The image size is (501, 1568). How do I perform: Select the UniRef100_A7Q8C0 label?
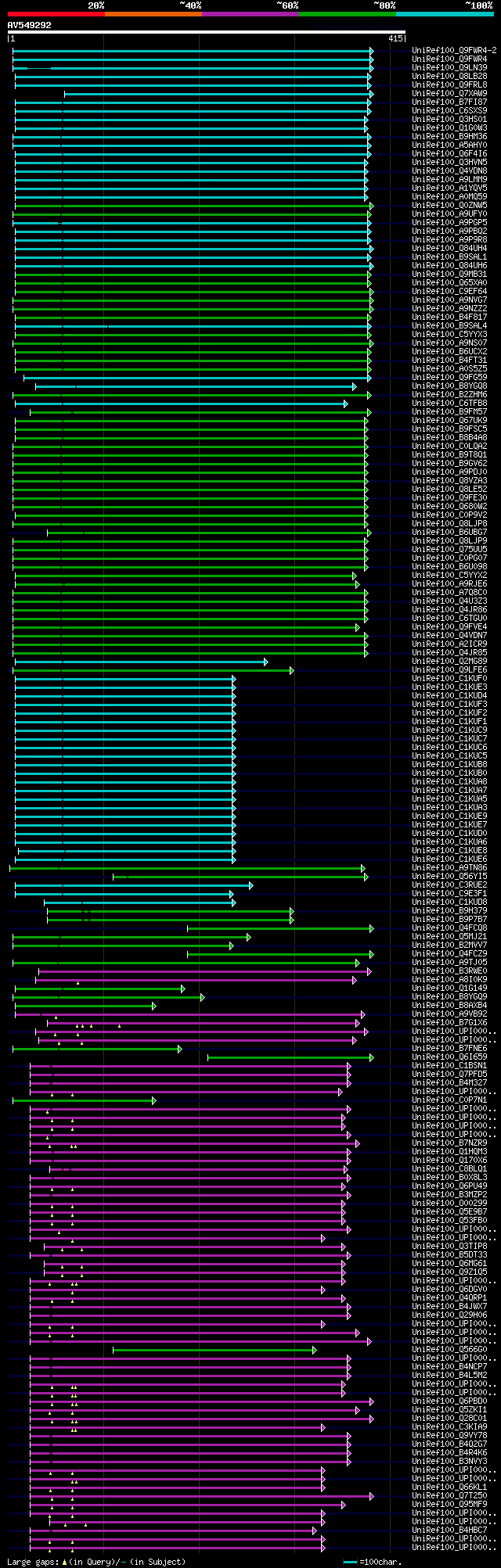pyautogui.click(x=450, y=592)
